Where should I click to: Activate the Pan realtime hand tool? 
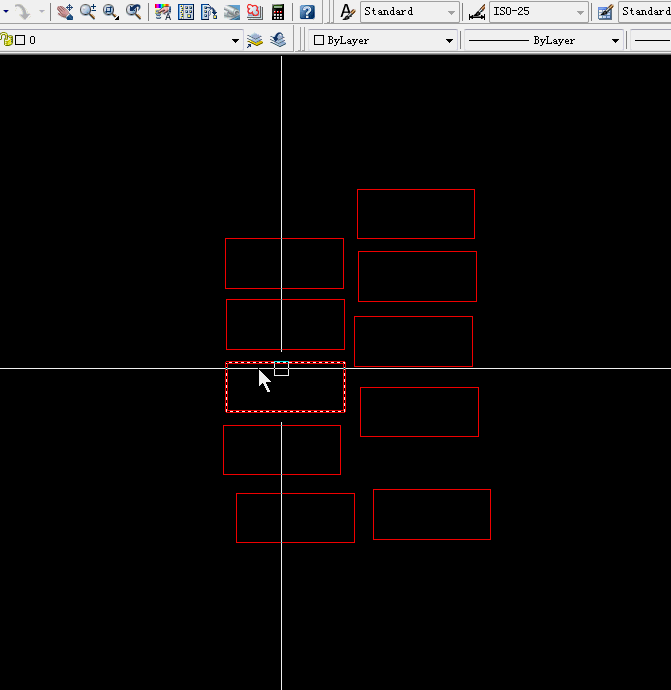point(65,12)
